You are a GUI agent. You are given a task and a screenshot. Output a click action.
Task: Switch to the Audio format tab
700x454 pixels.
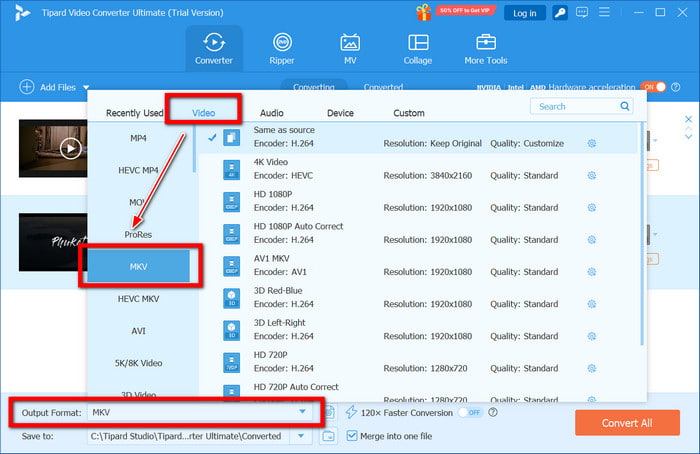272,113
